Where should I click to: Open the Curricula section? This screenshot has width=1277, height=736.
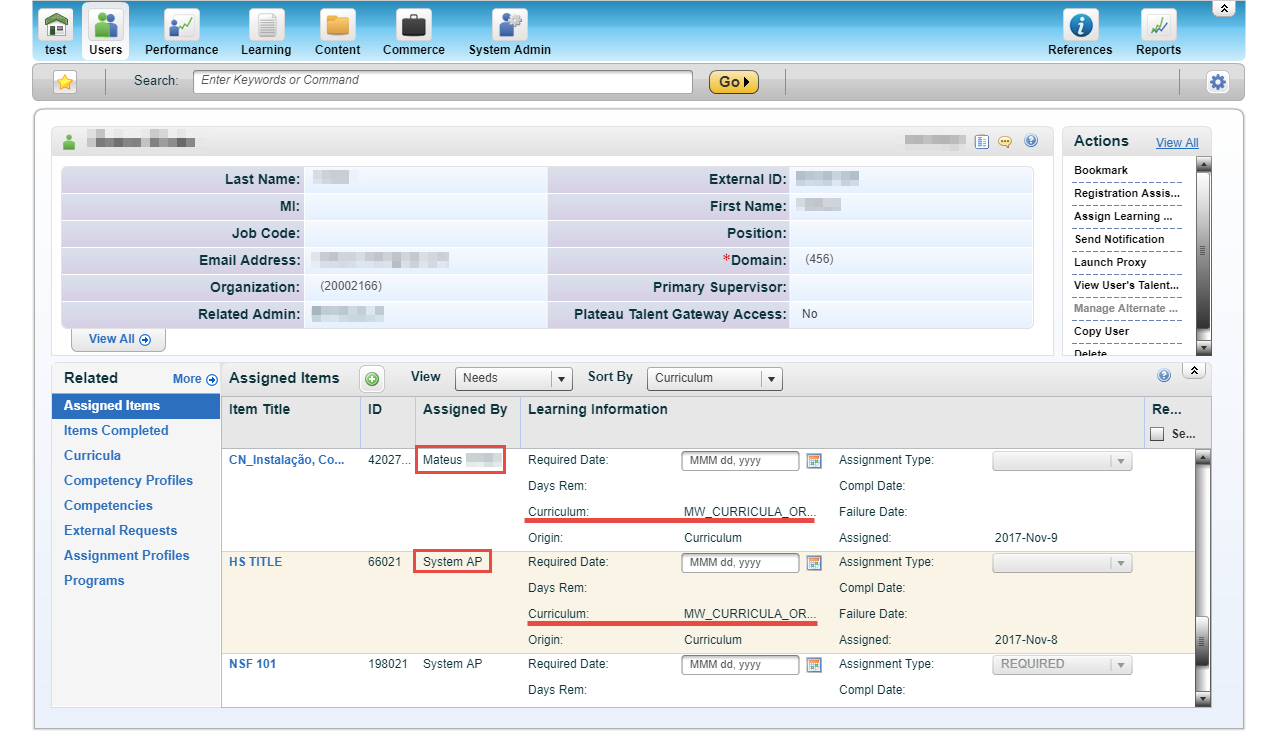click(92, 456)
